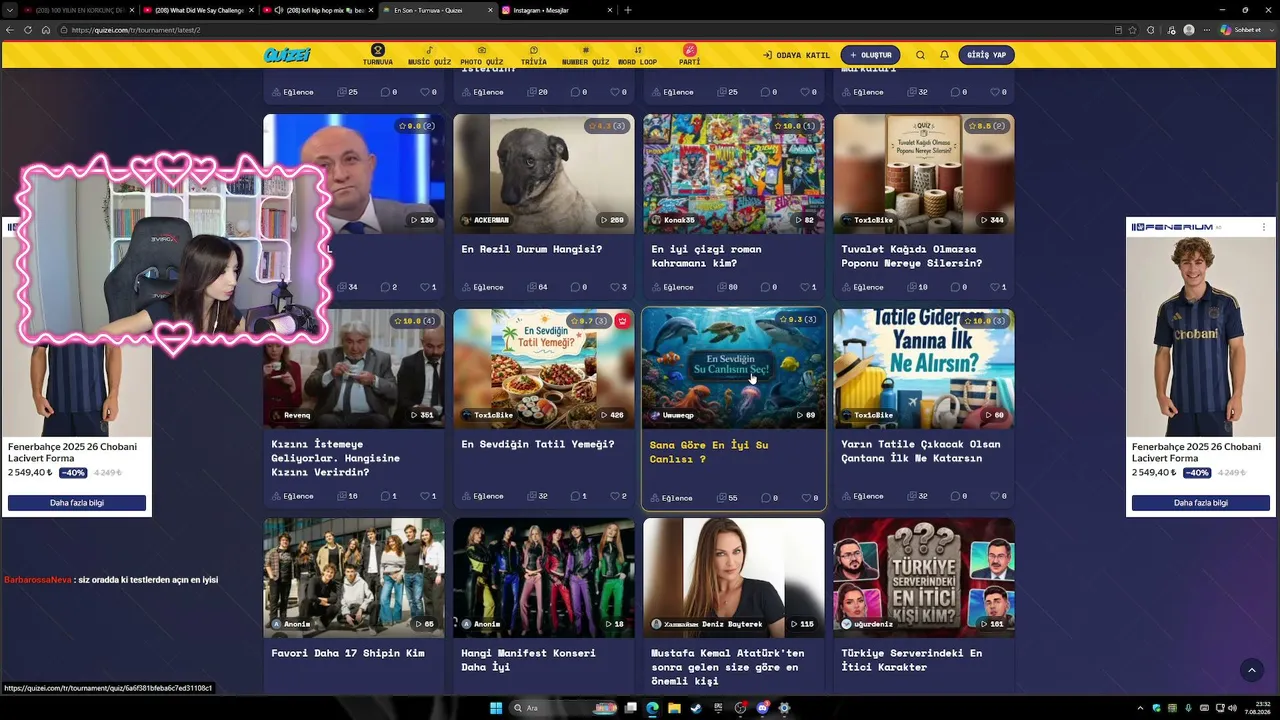Open 'Hangi Manifest Konseri Daha İyi' quiz
This screenshot has width=1280, height=720.
(528, 660)
